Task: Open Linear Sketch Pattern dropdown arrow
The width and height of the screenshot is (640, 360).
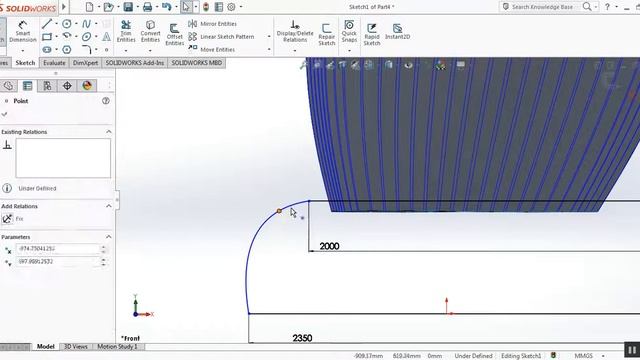Action: pyautogui.click(x=269, y=37)
